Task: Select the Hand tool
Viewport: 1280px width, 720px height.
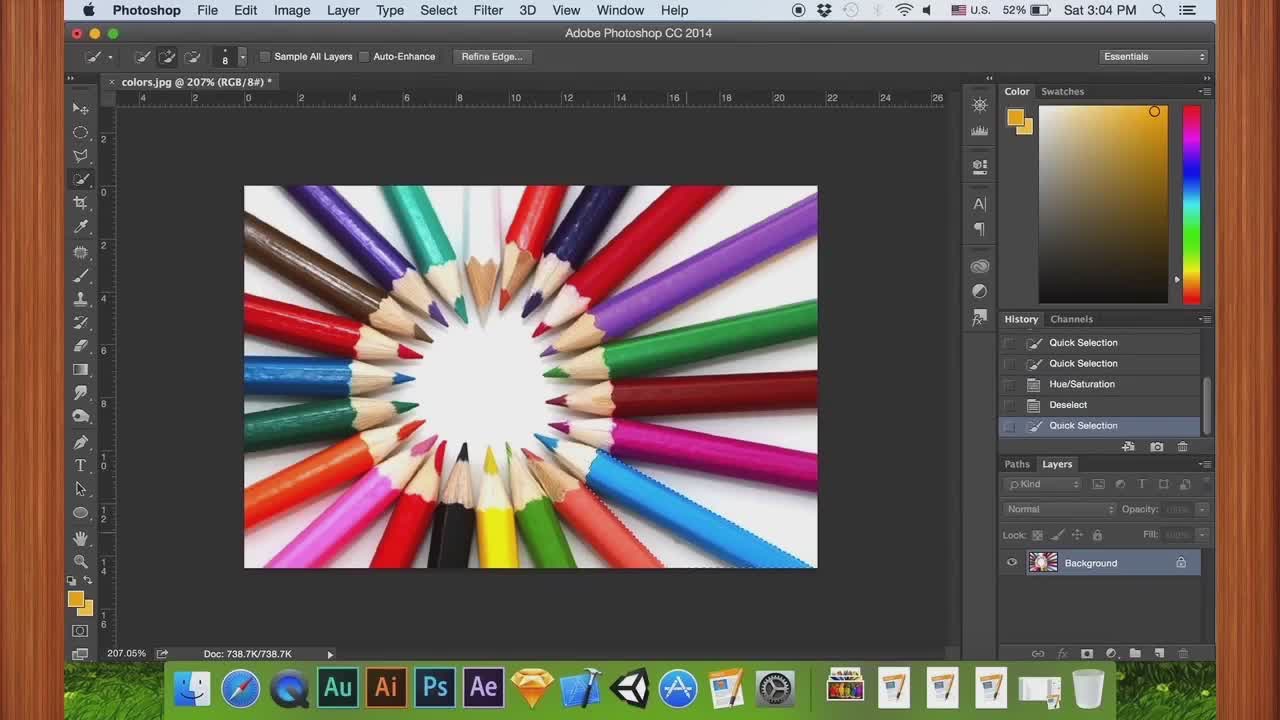Action: 81,538
